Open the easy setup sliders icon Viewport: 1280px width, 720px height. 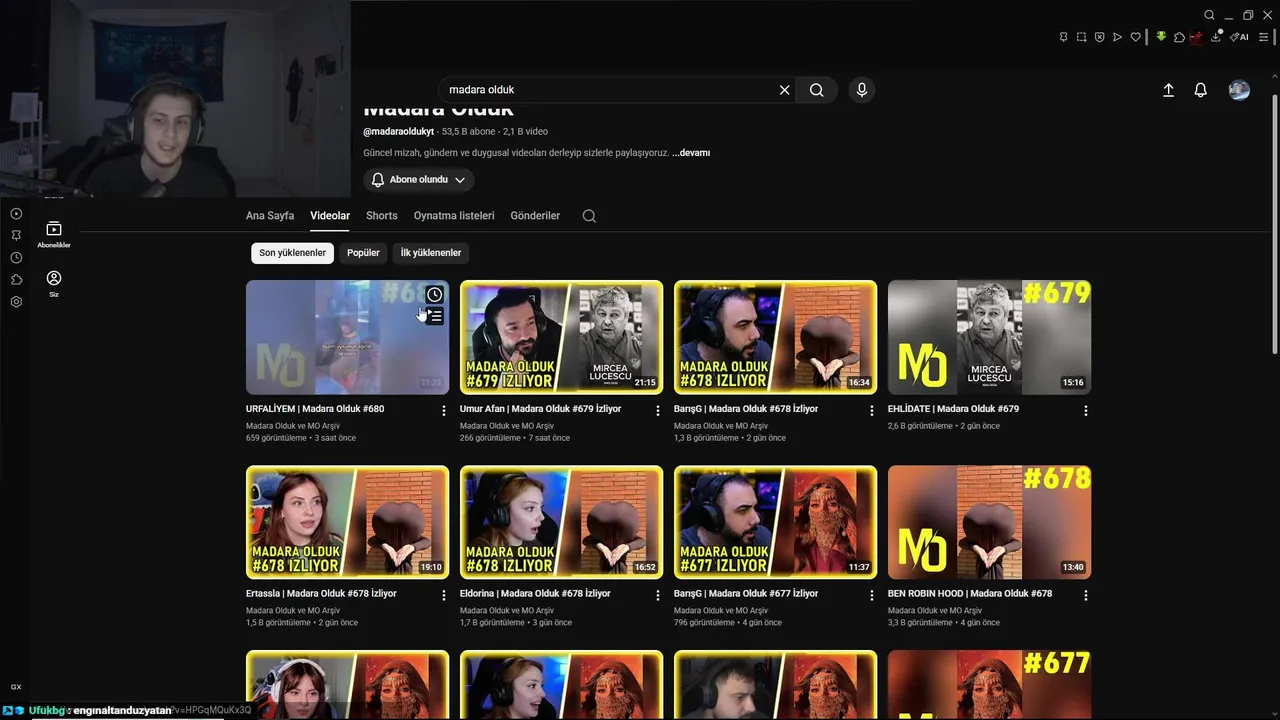[x=1263, y=37]
